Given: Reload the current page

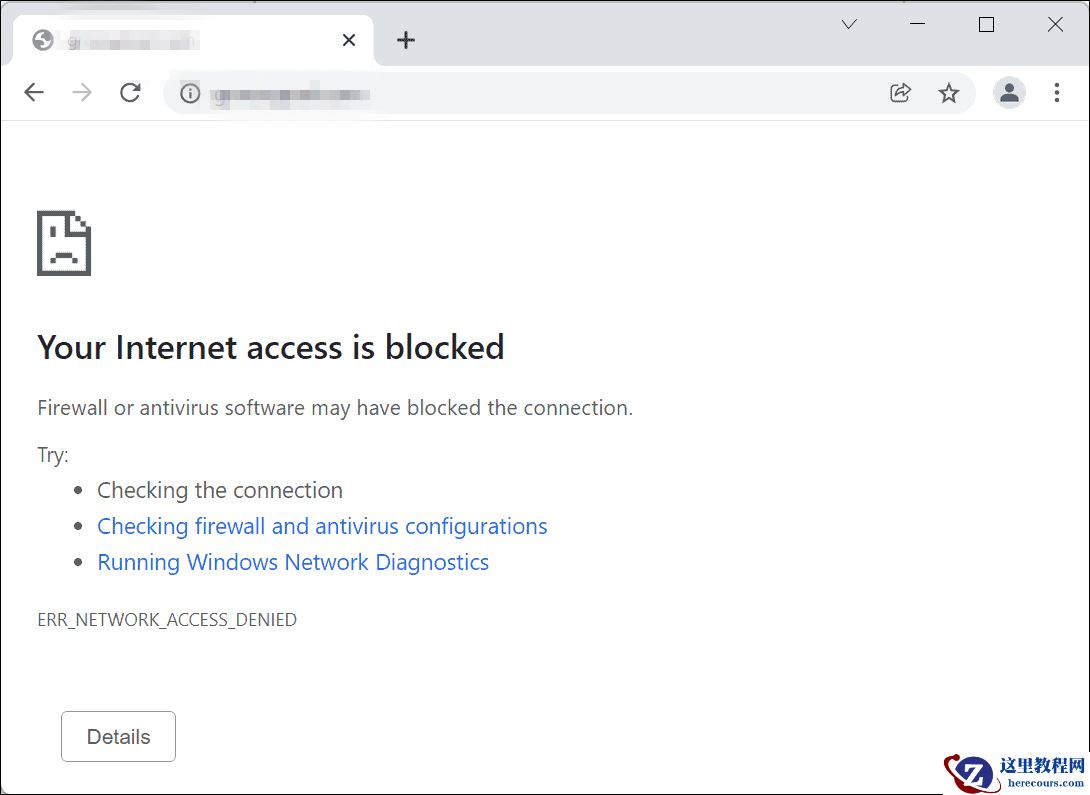Looking at the screenshot, I should pyautogui.click(x=130, y=92).
